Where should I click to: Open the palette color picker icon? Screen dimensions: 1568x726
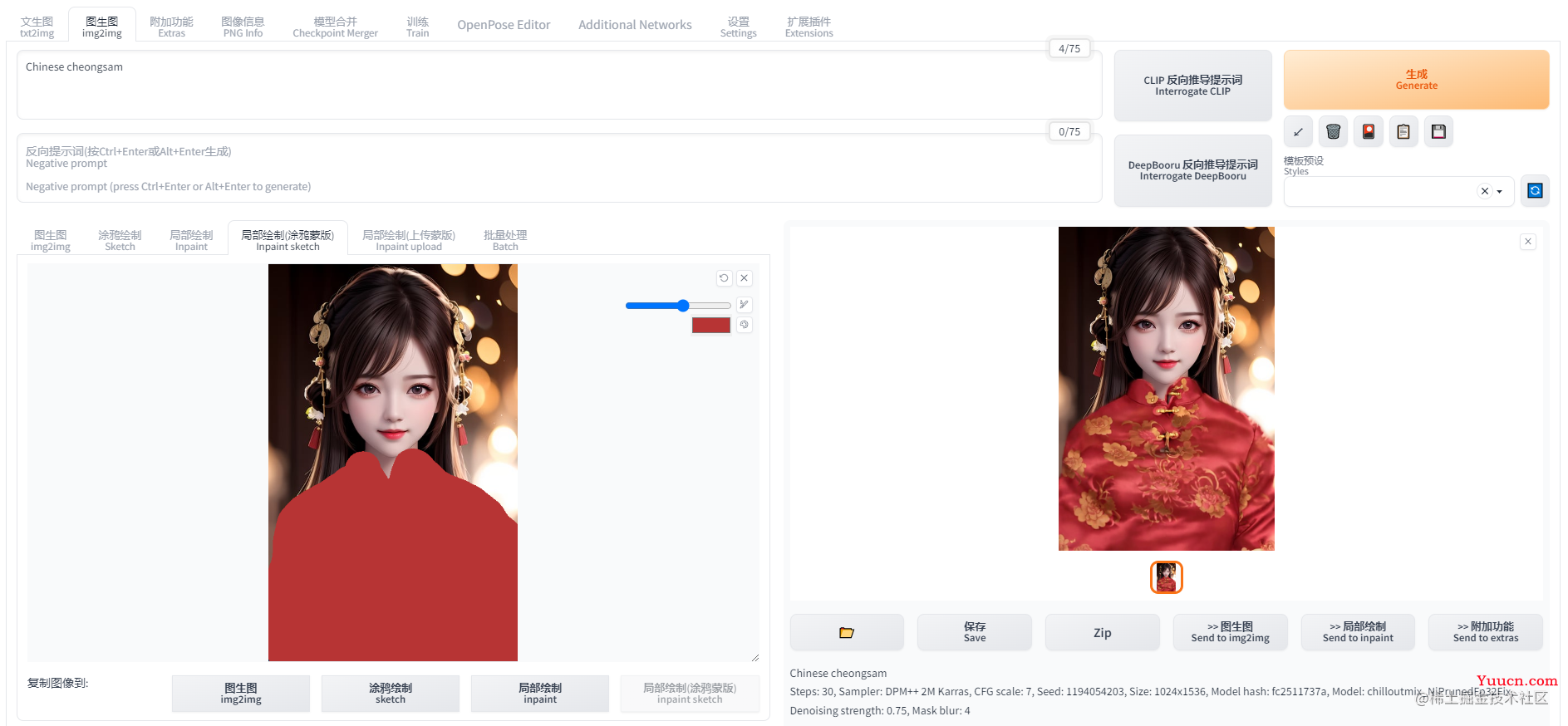[x=745, y=325]
